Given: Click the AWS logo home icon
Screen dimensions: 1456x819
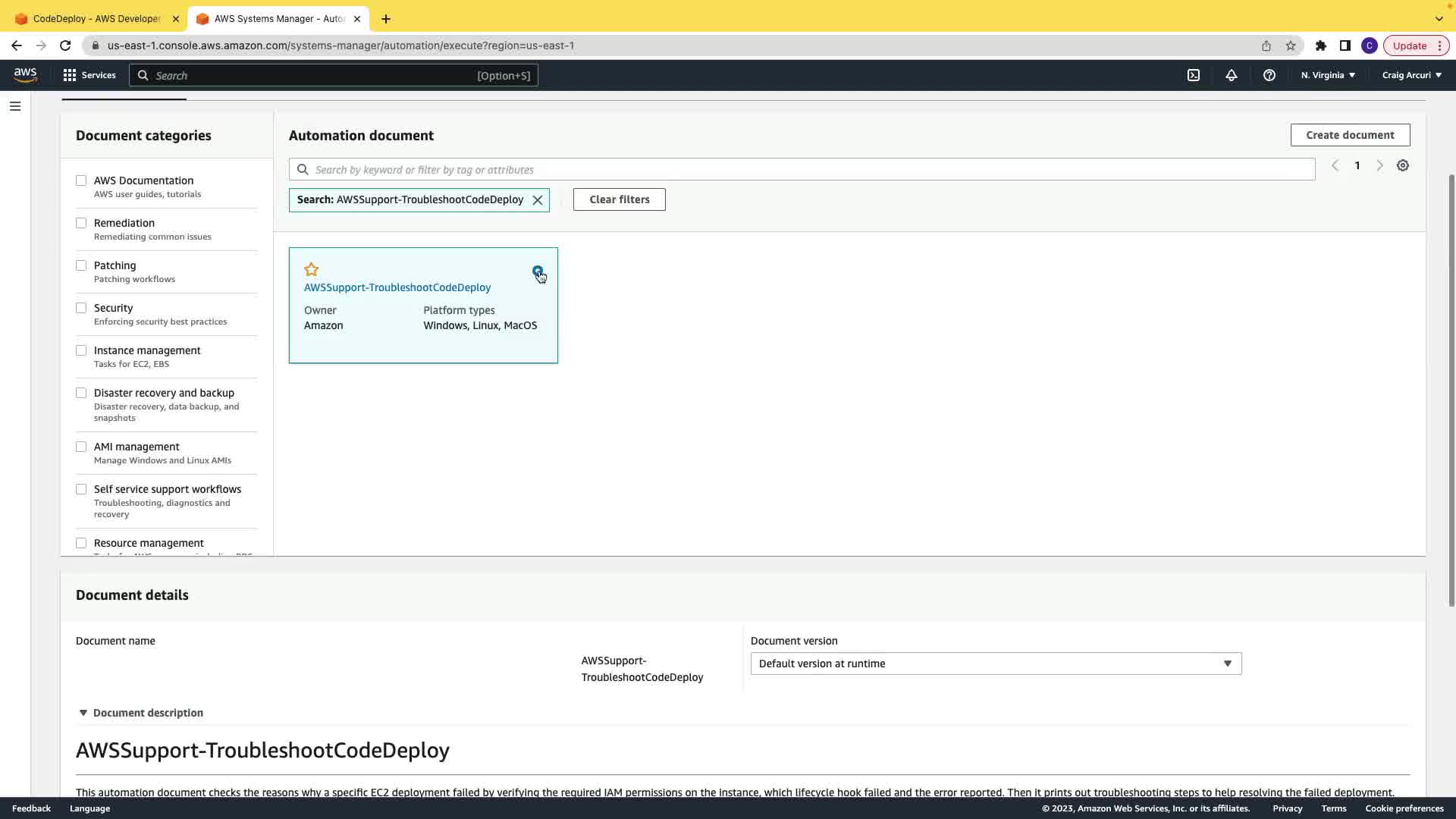Looking at the screenshot, I should tap(25, 74).
